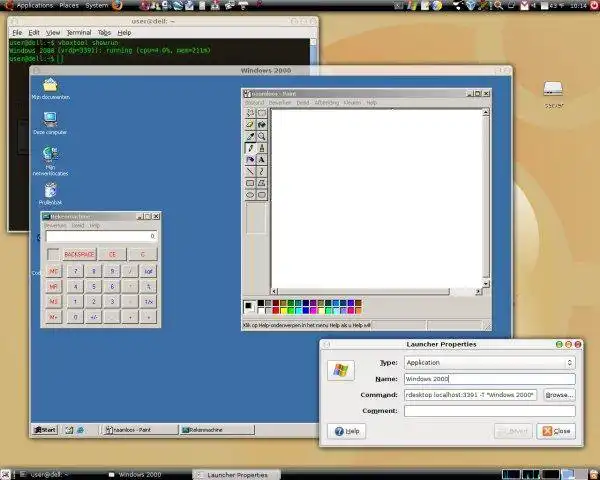The width and height of the screenshot is (600, 480).
Task: Switch to Launcher Properties in bottom panel
Action: click(236, 475)
